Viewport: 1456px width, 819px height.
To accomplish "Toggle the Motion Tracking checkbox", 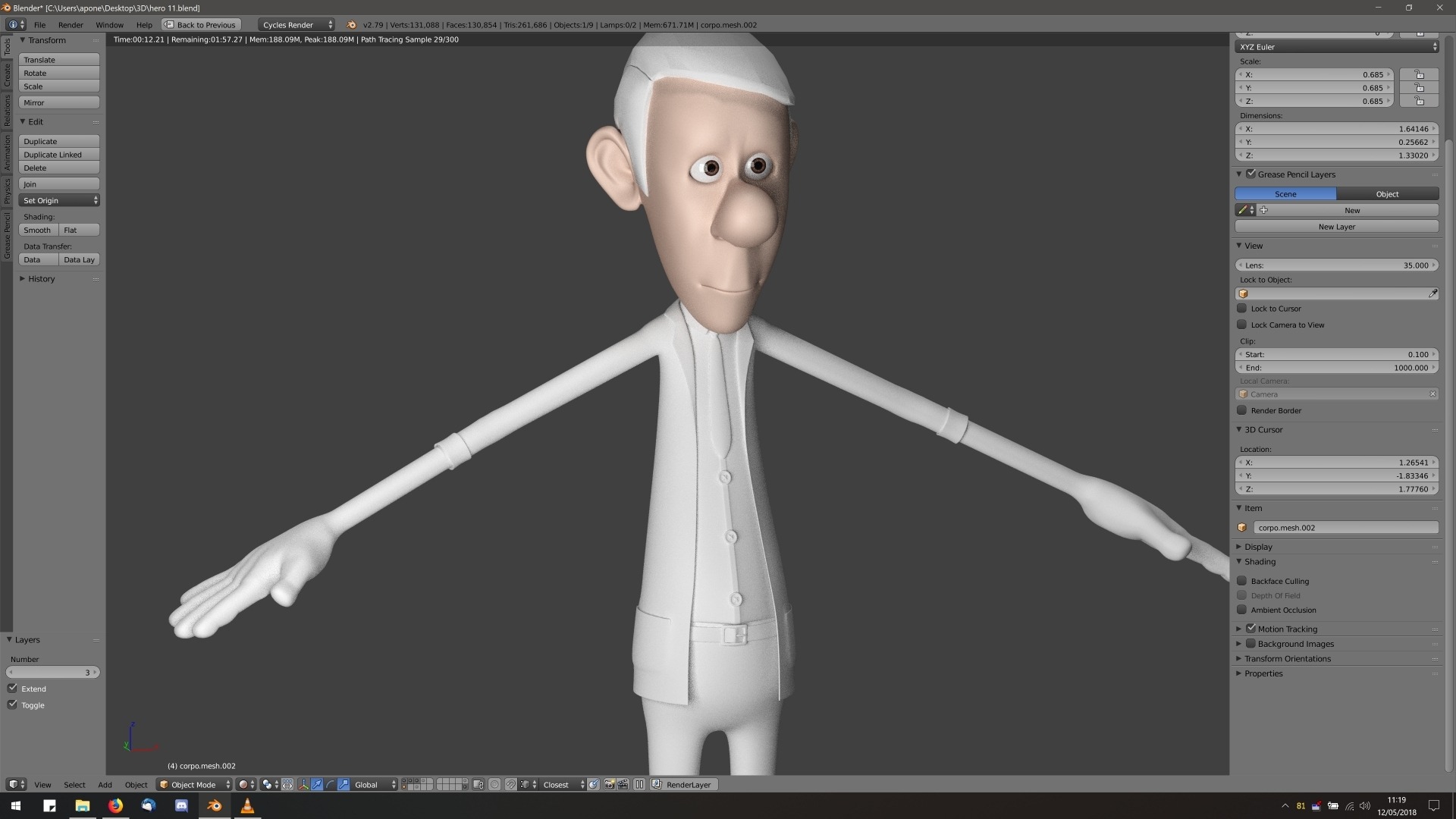I will pos(1251,629).
